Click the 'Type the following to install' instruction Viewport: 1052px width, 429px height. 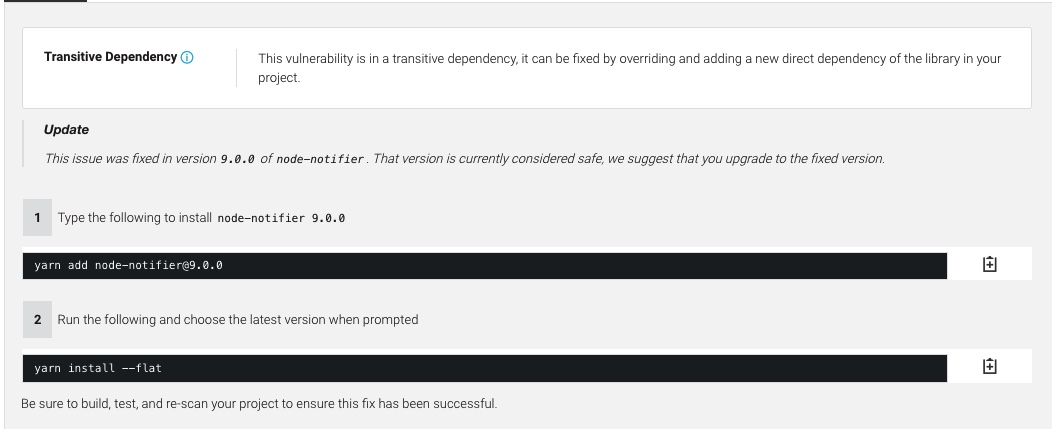pos(135,218)
